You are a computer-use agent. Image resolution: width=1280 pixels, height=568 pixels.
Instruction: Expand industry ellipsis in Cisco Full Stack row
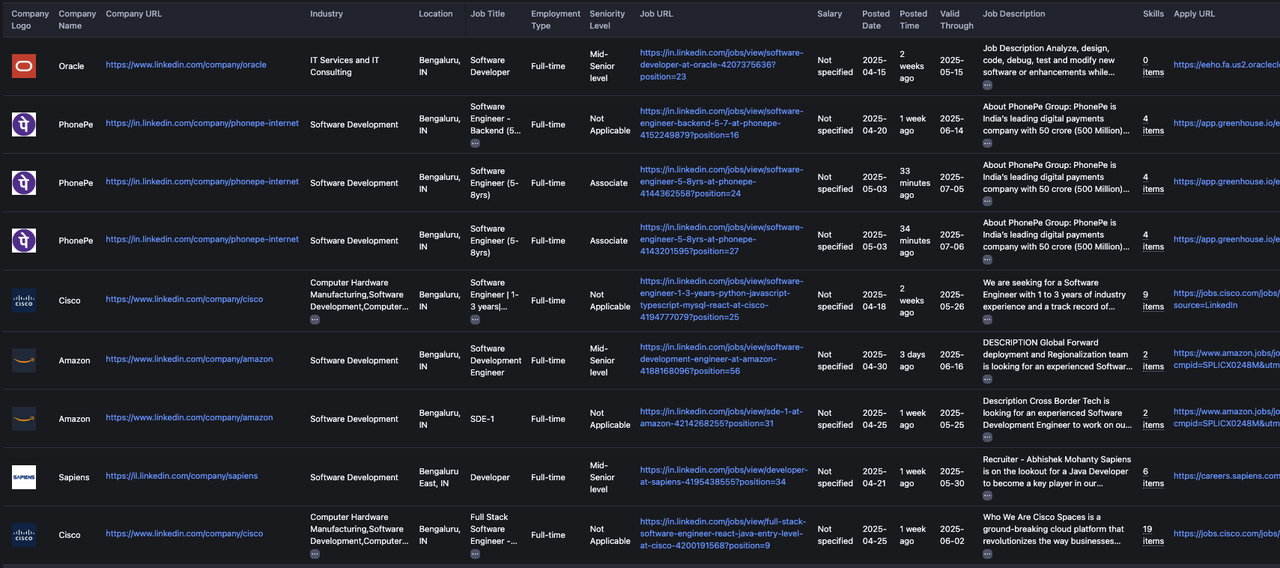coord(315,554)
